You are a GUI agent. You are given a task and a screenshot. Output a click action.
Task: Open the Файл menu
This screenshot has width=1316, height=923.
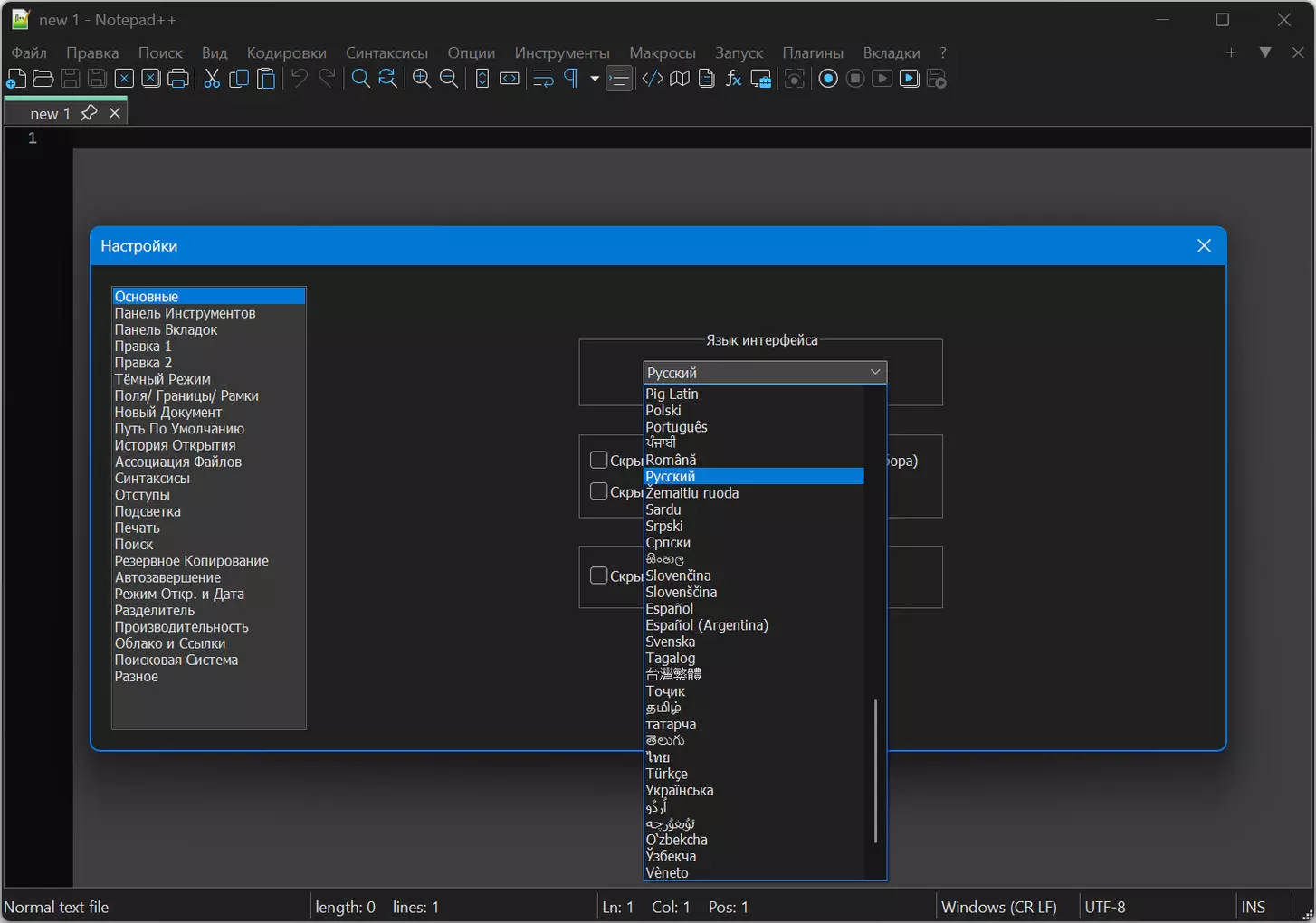click(x=29, y=52)
